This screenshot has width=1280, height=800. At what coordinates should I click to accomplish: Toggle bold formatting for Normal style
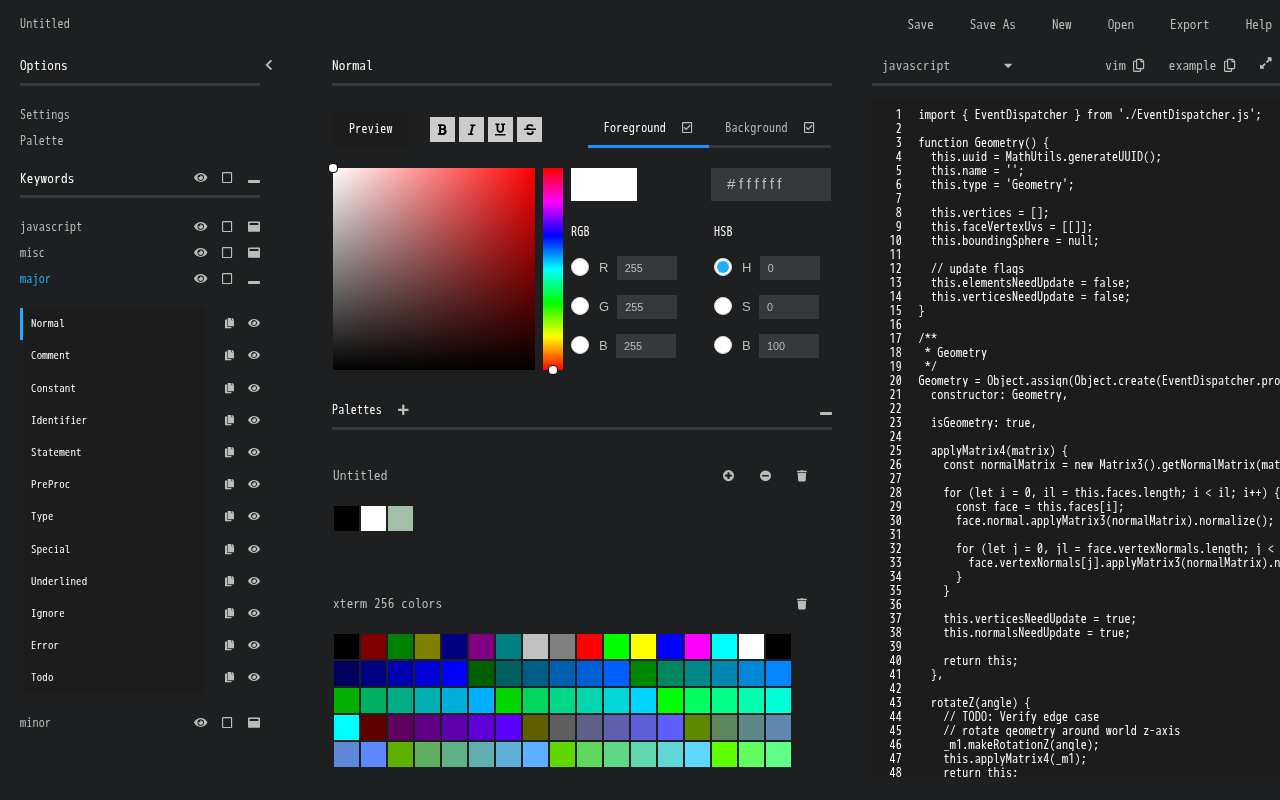click(442, 129)
